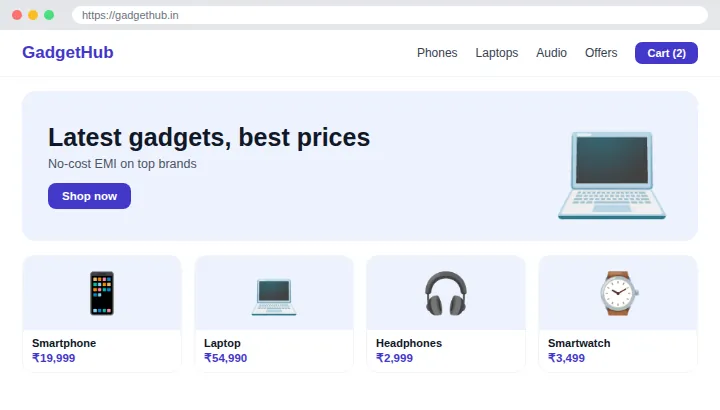This screenshot has width=720, height=410.
Task: Open the Laptops category
Action: [496, 53]
